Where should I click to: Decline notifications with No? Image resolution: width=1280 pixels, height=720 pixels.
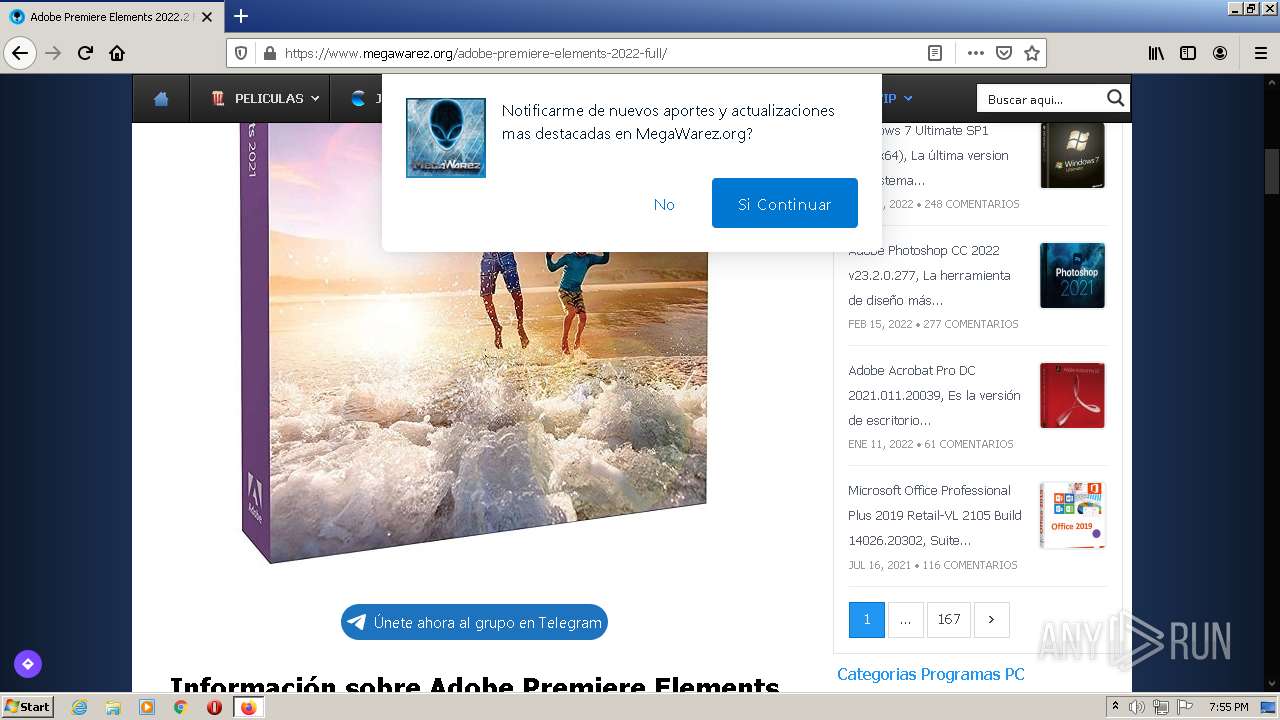(664, 204)
